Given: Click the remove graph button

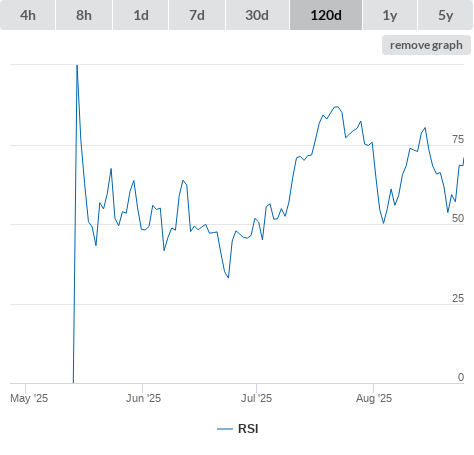Looking at the screenshot, I should [x=426, y=45].
